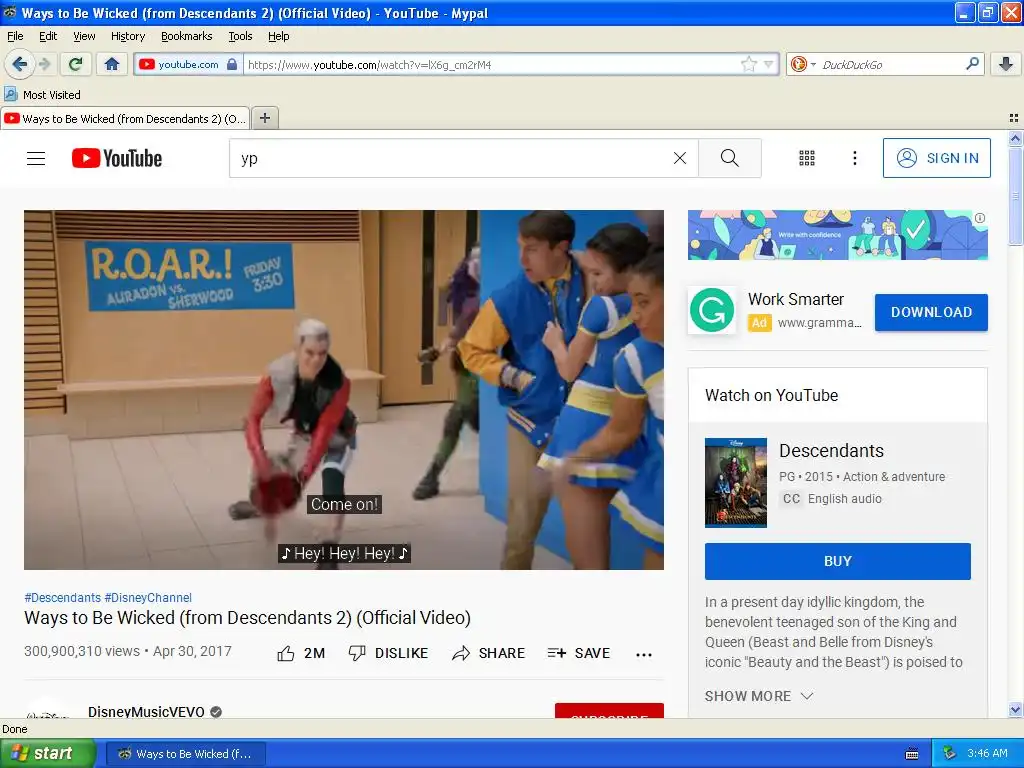Open the History menu
The height and width of the screenshot is (768, 1024).
click(x=128, y=37)
